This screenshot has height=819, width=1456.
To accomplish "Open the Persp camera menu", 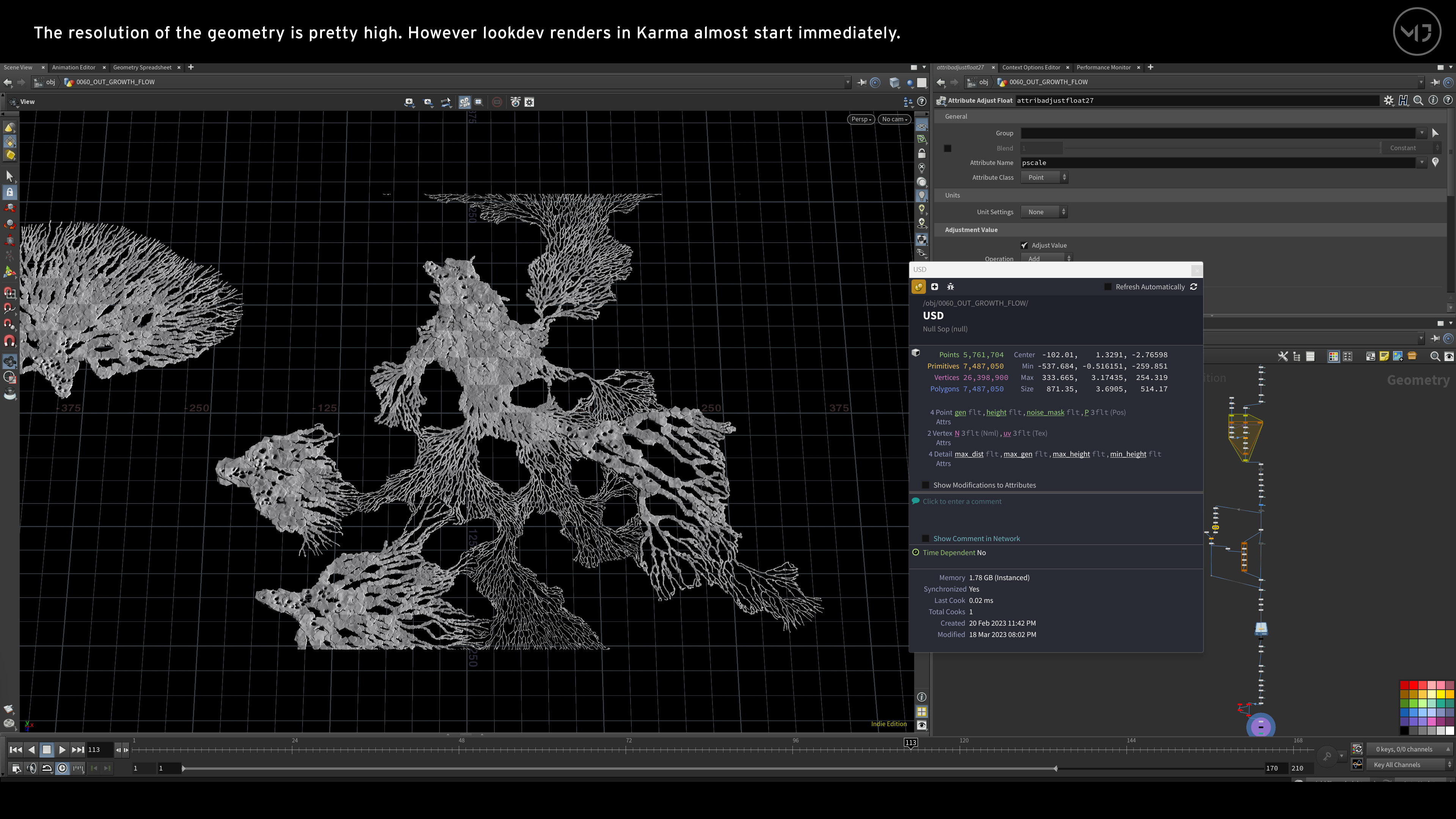I will [x=861, y=119].
